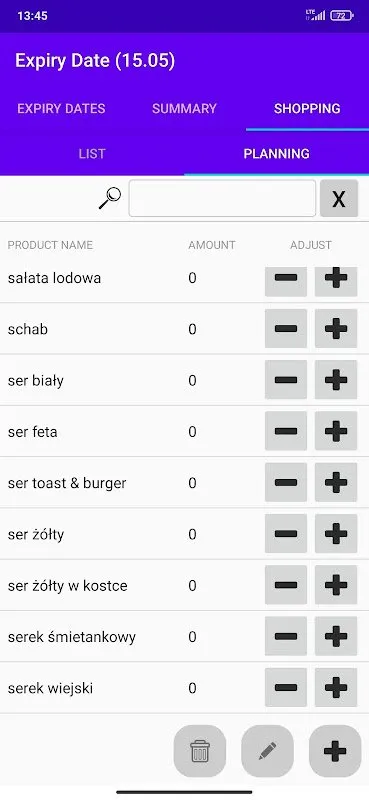Decrease amount of ser żółty
Viewport: 369px width, 800px height.
coord(286,534)
